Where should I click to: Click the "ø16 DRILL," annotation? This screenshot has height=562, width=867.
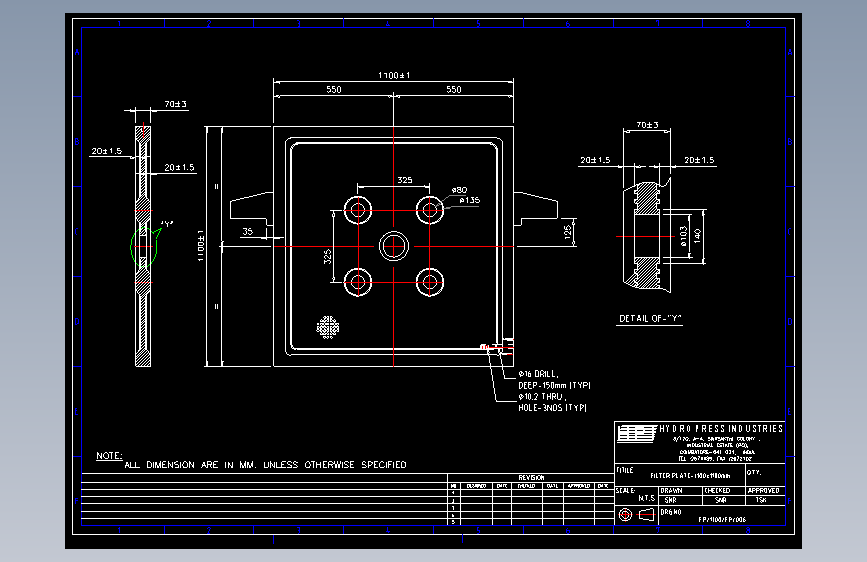tap(538, 374)
